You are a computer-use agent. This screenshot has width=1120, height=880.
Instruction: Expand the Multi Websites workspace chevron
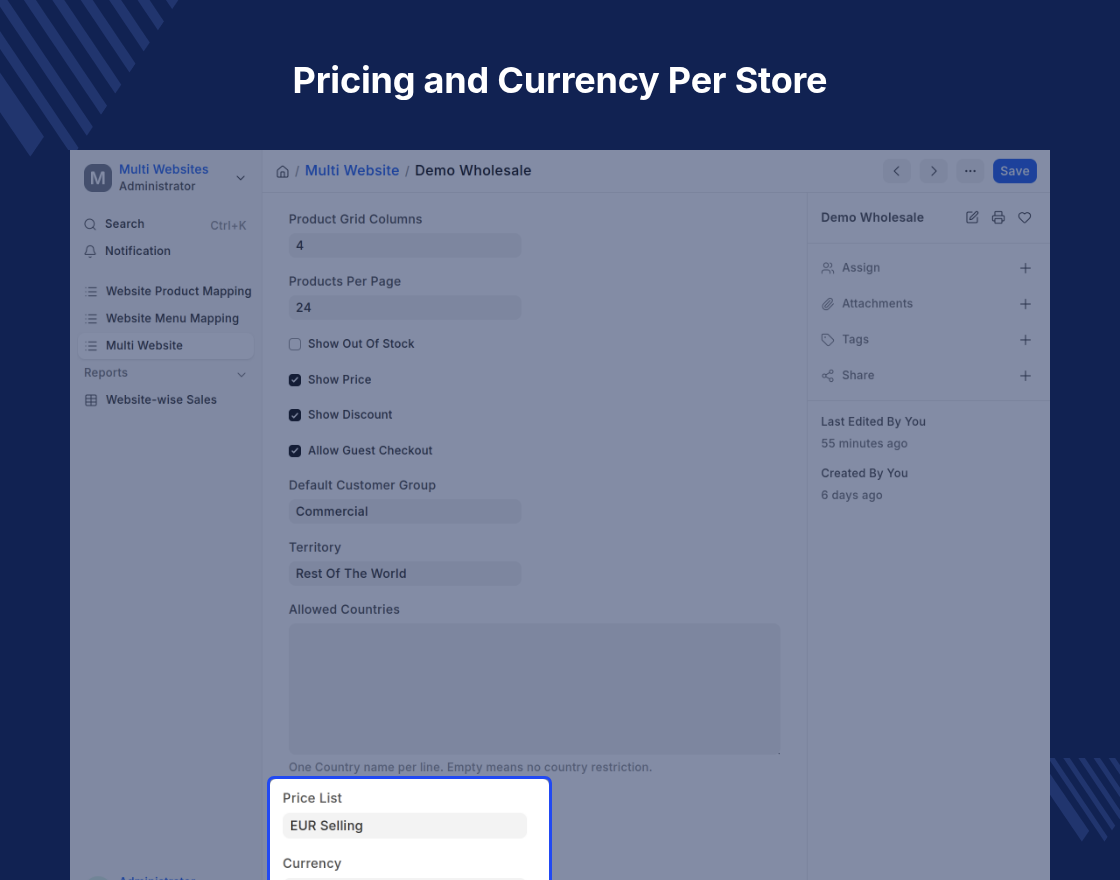point(241,178)
